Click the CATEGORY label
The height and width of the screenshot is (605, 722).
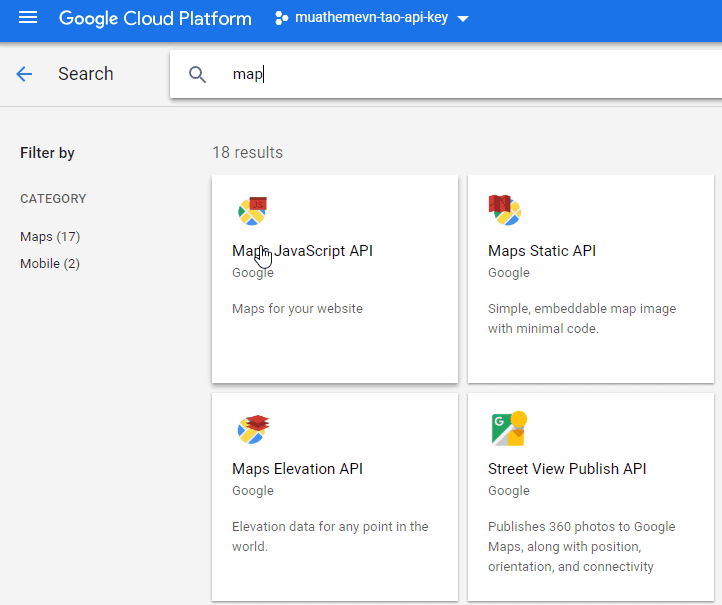click(x=53, y=199)
